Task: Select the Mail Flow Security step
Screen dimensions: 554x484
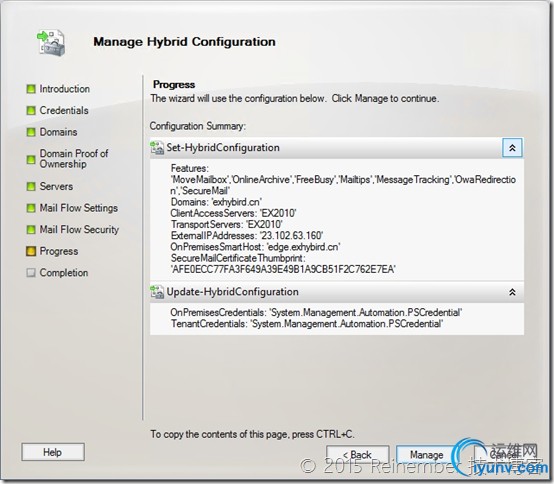Action: click(x=79, y=230)
